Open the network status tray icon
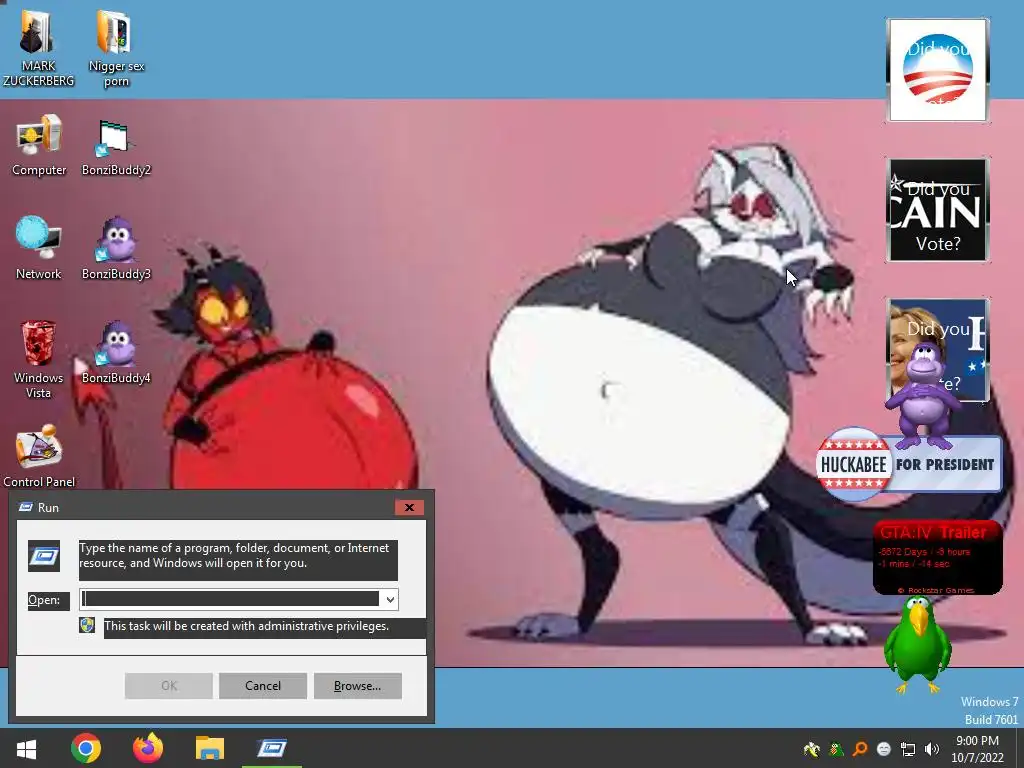The image size is (1024, 768). click(908, 749)
